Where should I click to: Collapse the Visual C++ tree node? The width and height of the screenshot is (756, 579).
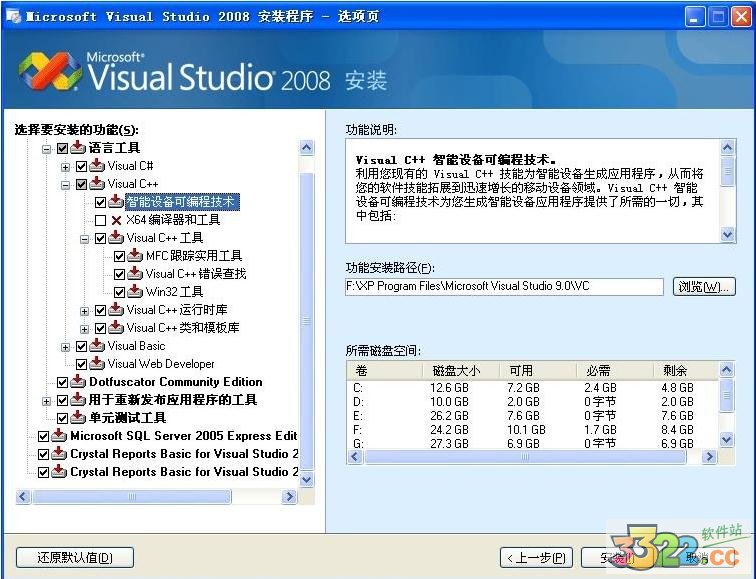[65, 185]
